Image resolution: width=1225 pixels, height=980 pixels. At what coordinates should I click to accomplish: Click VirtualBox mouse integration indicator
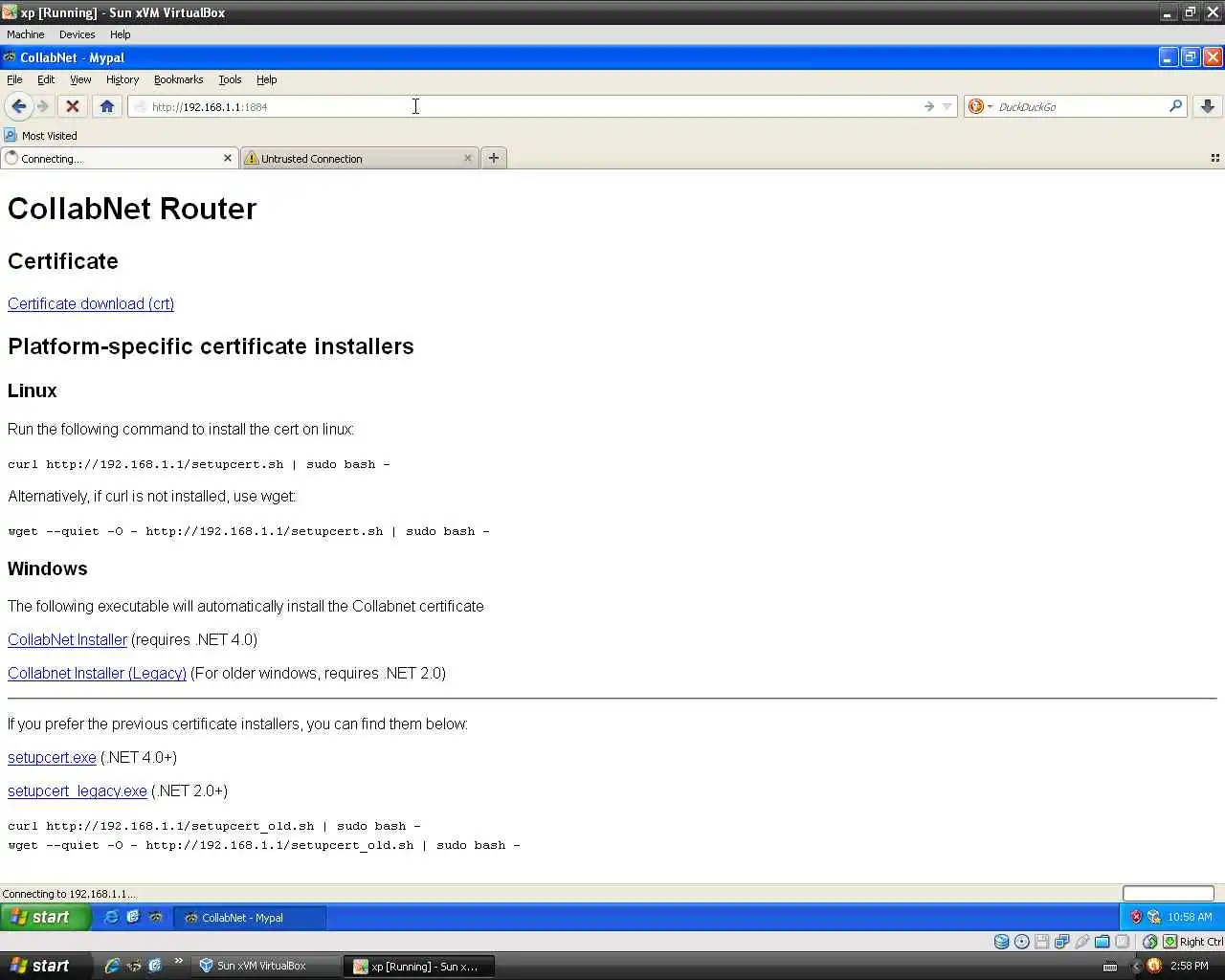point(1149,942)
